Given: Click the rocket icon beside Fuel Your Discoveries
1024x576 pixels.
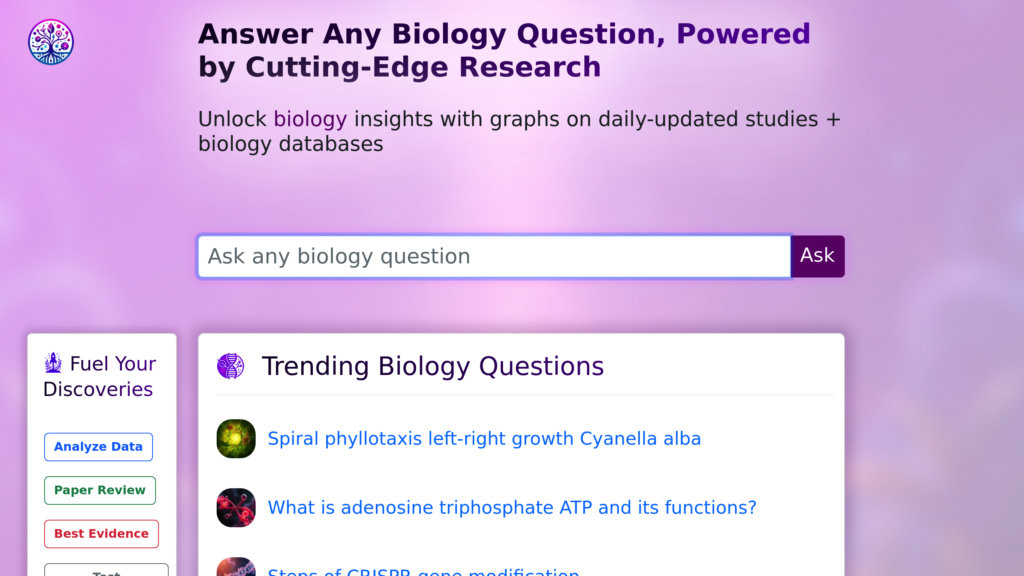Looking at the screenshot, I should coord(54,363).
